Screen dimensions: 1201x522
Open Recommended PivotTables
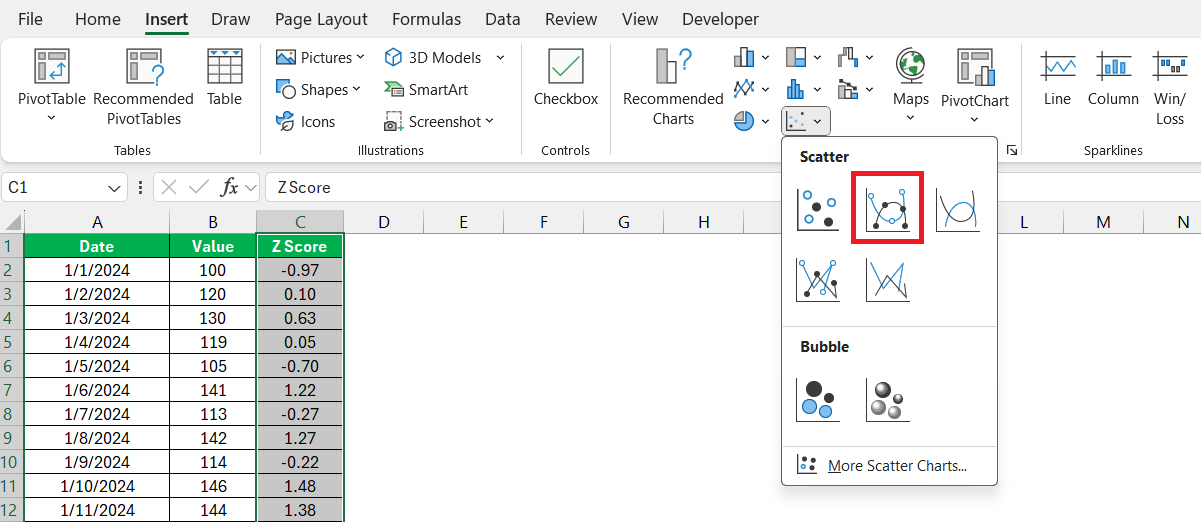point(143,87)
